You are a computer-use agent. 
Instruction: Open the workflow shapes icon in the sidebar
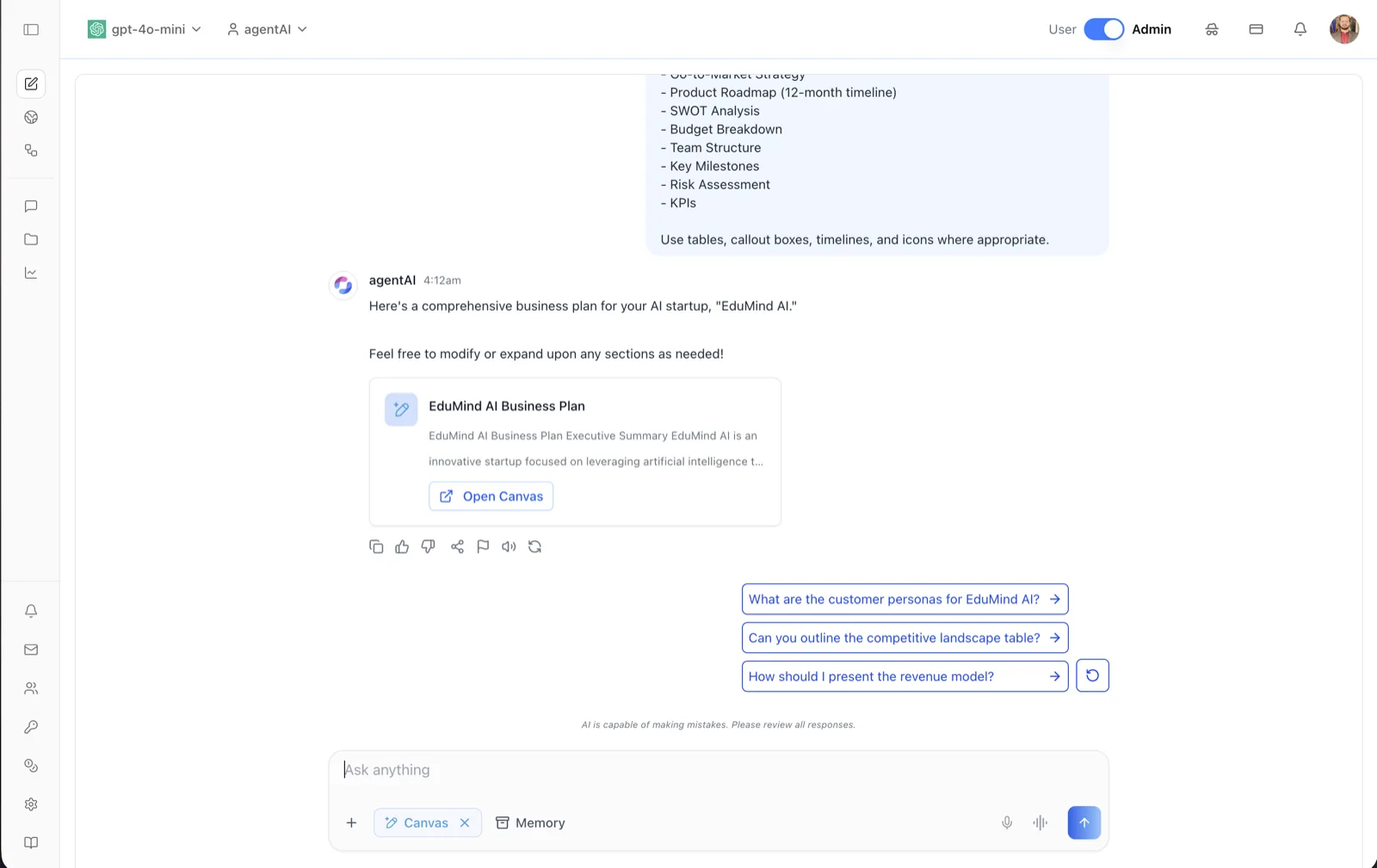point(31,151)
